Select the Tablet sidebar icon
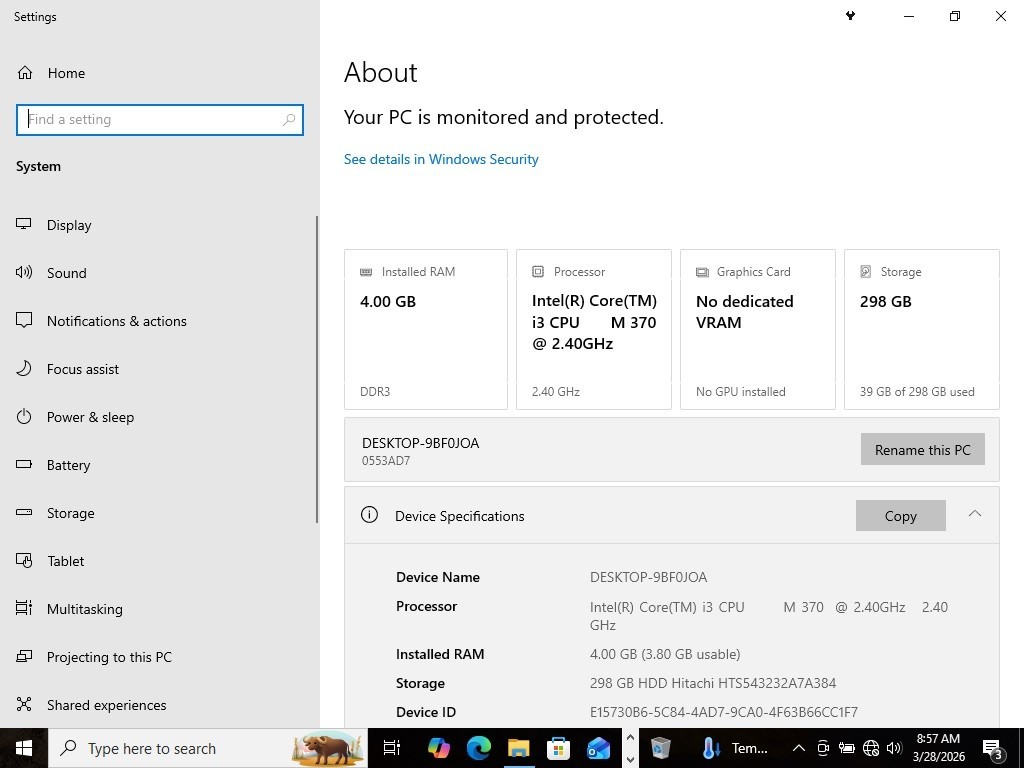1024x768 pixels. [x=24, y=560]
